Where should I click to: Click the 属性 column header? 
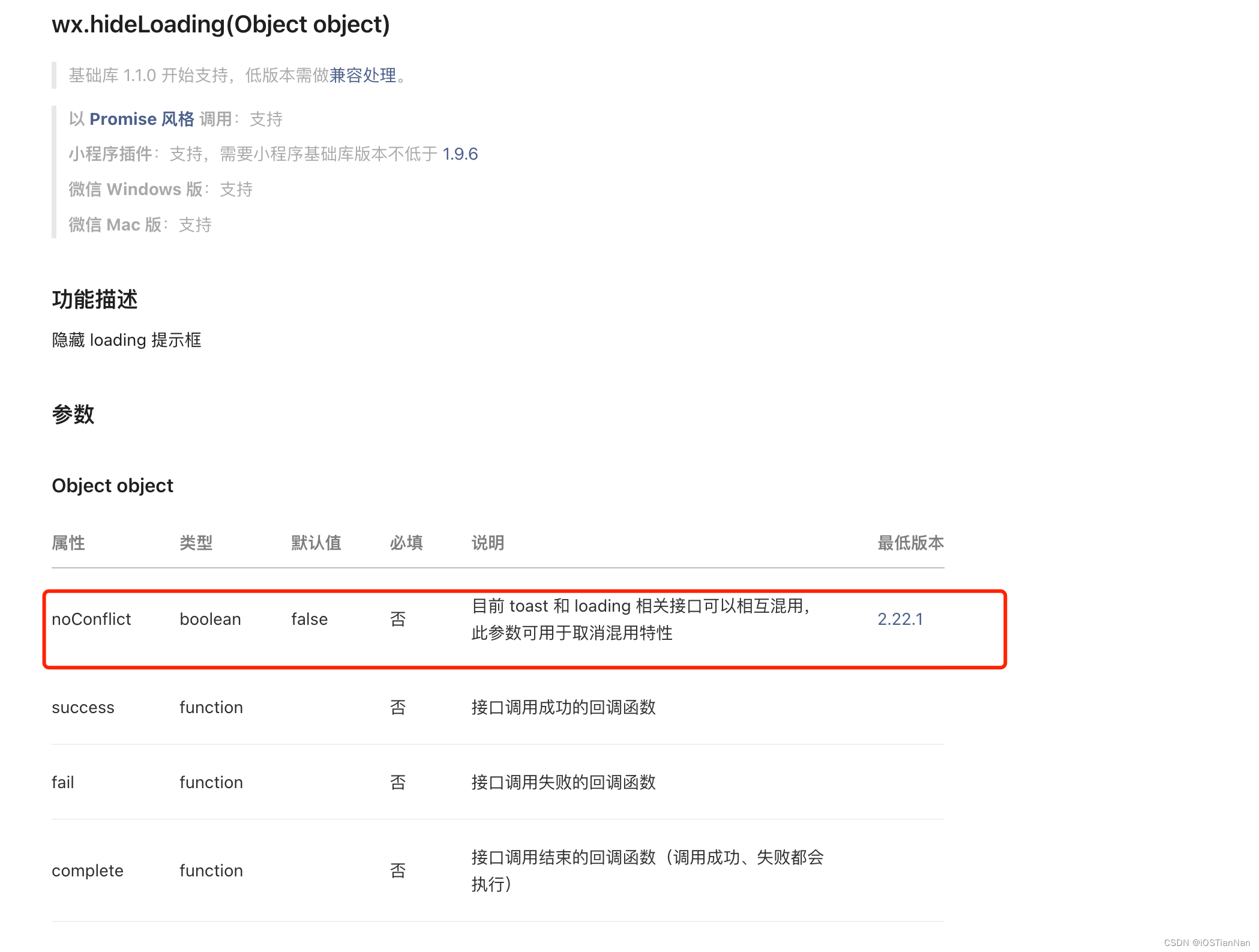point(68,543)
